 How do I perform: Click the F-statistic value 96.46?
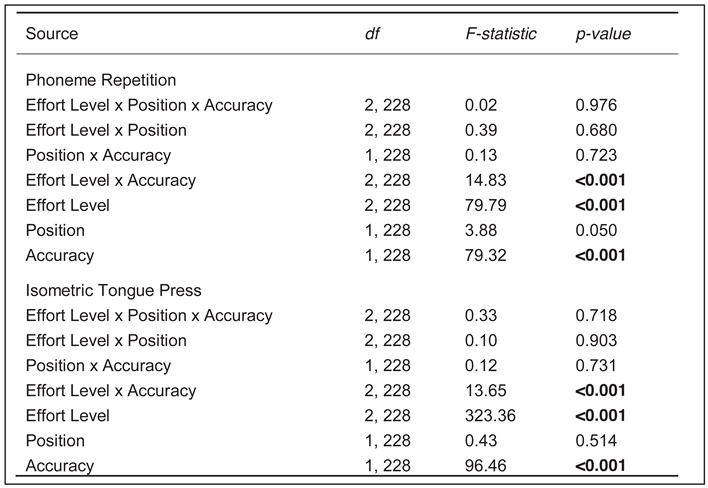[x=484, y=465]
